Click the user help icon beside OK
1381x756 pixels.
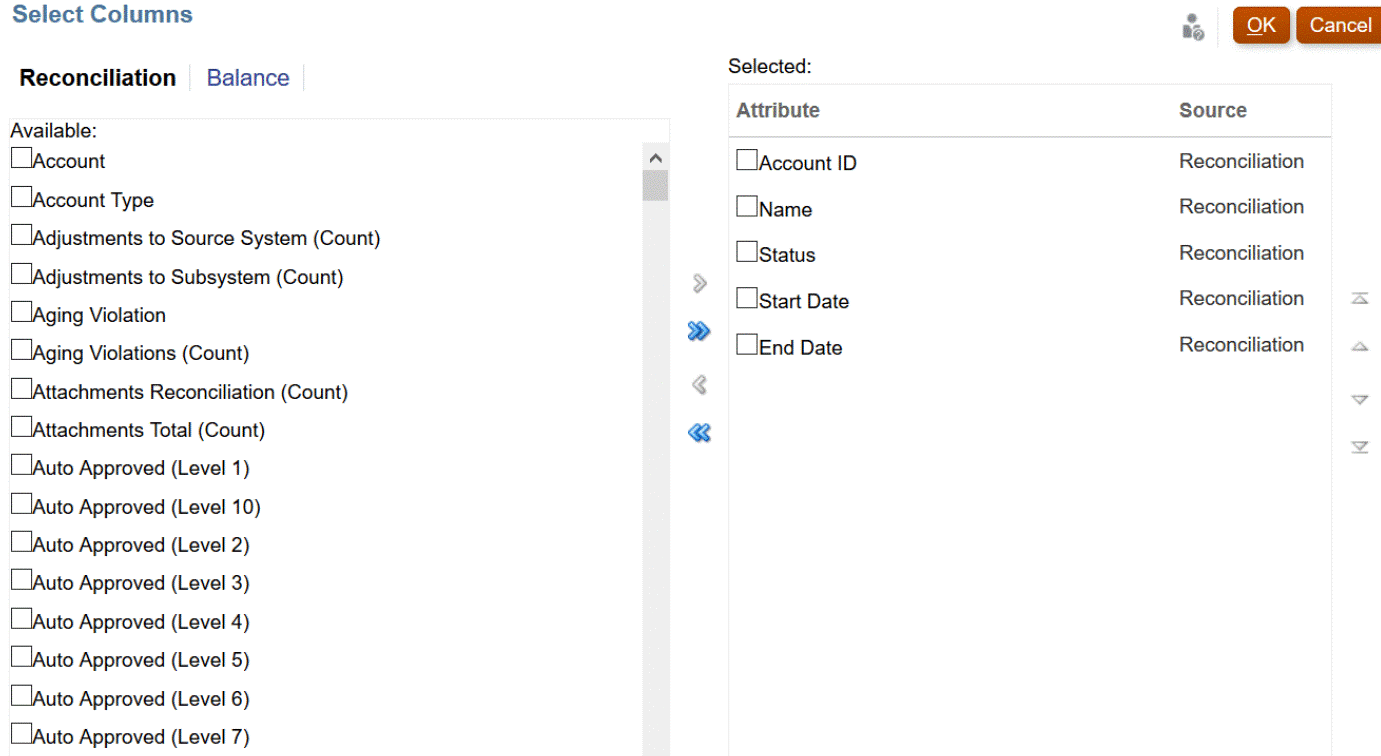(x=1192, y=27)
